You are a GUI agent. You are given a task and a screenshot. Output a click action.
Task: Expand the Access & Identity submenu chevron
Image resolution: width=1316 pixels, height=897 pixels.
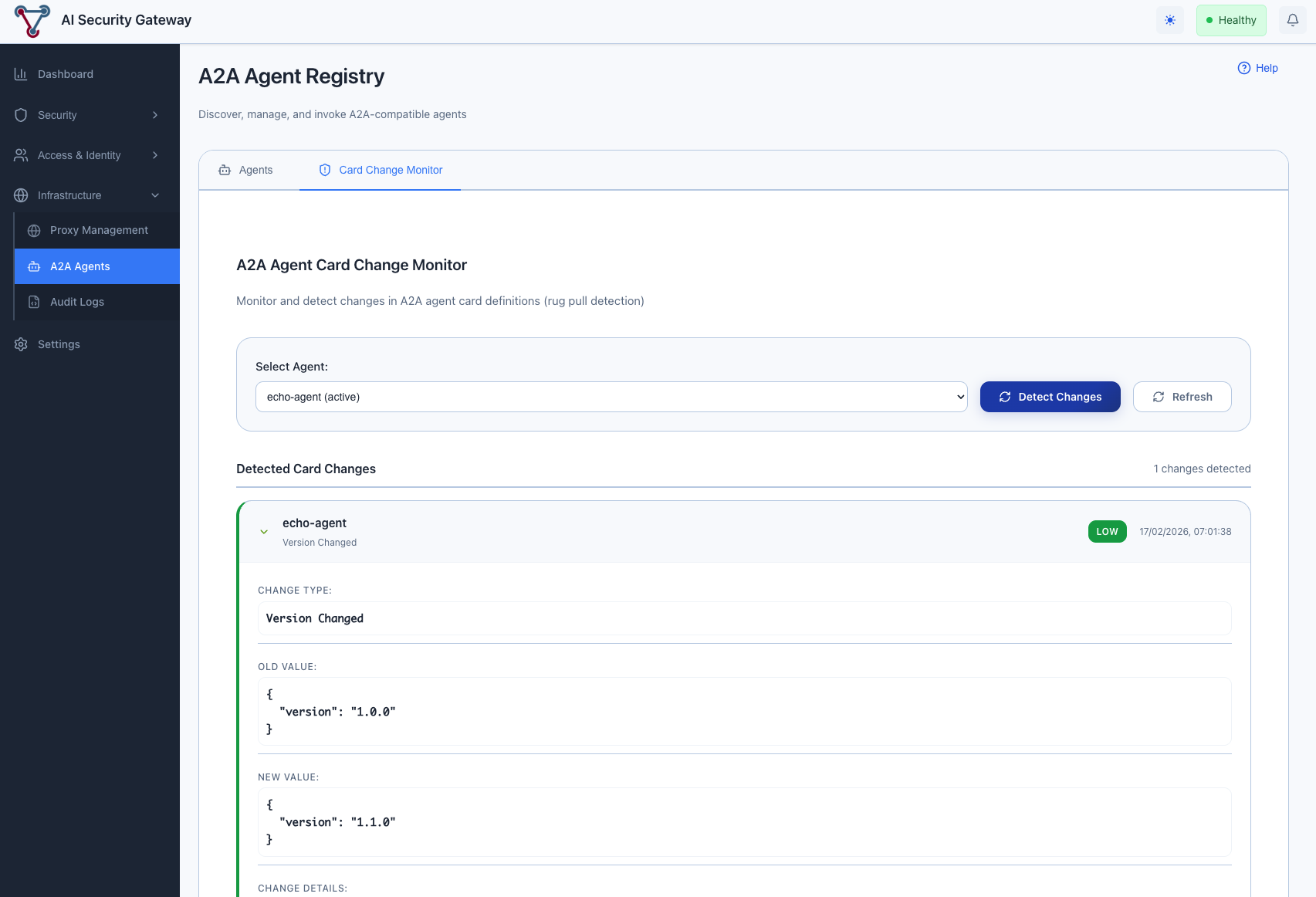click(x=155, y=155)
